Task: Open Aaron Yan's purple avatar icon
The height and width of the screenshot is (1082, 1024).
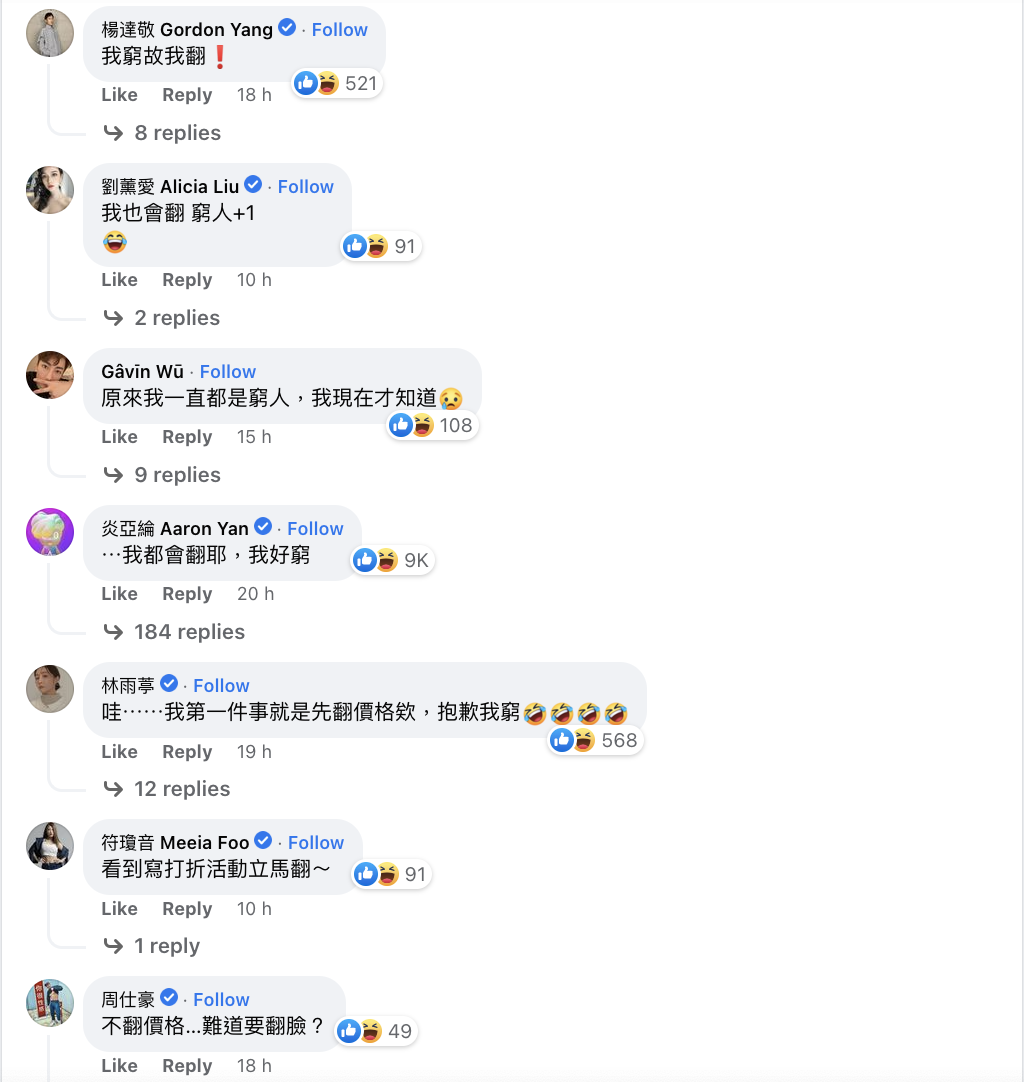Action: coord(50,532)
